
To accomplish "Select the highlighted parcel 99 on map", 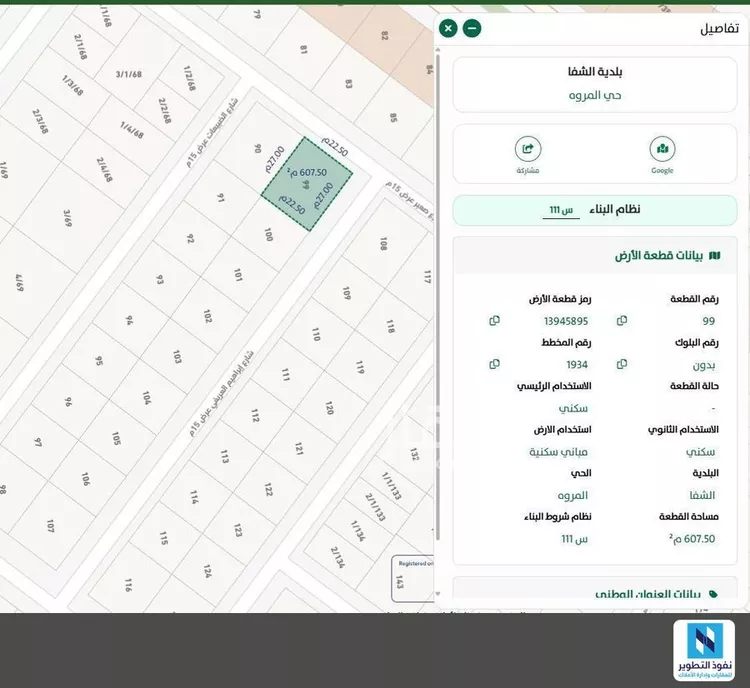I will [x=307, y=184].
